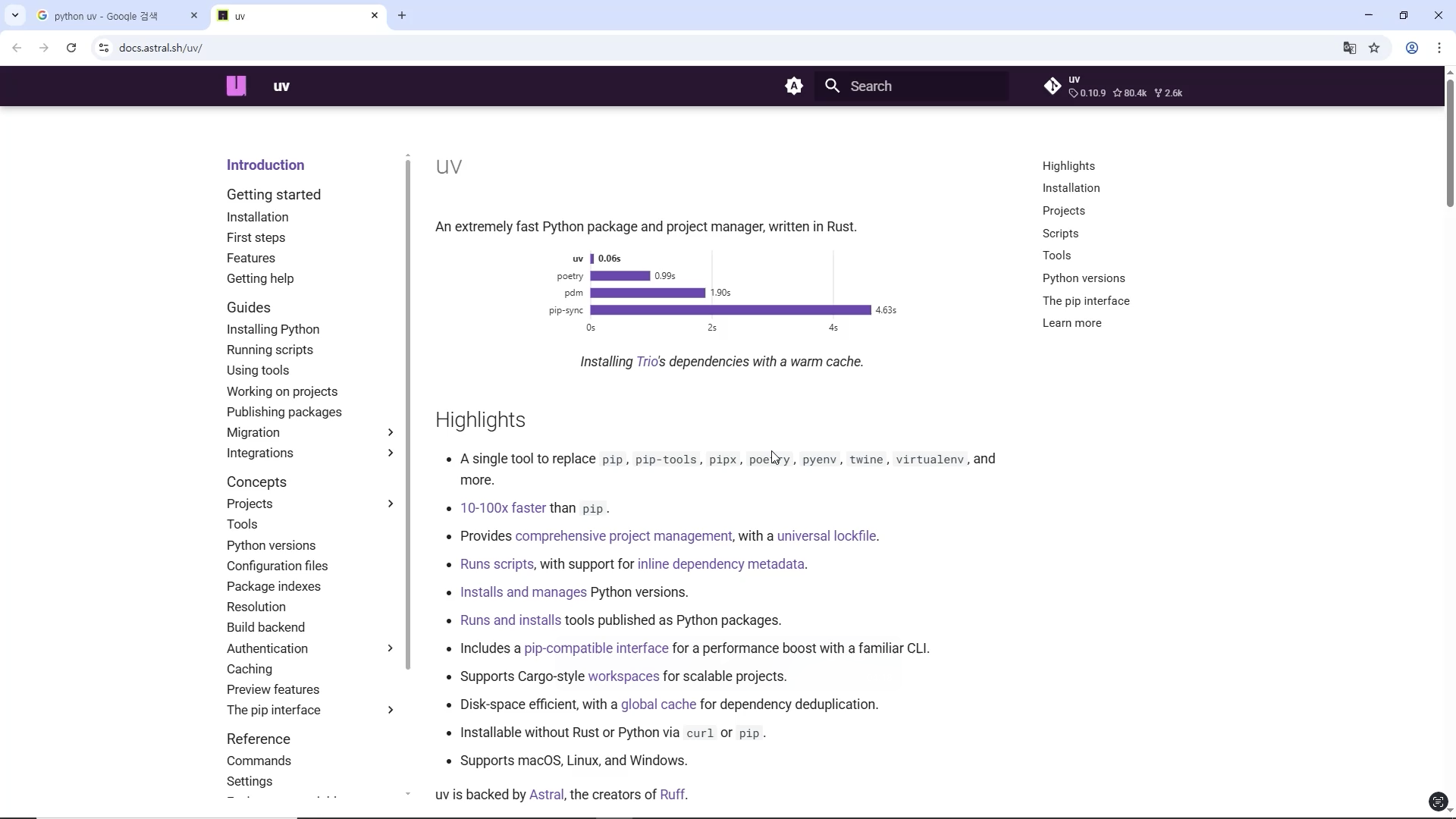The width and height of the screenshot is (1456, 819).
Task: Click the uv logo icon in header
Action: click(x=237, y=86)
